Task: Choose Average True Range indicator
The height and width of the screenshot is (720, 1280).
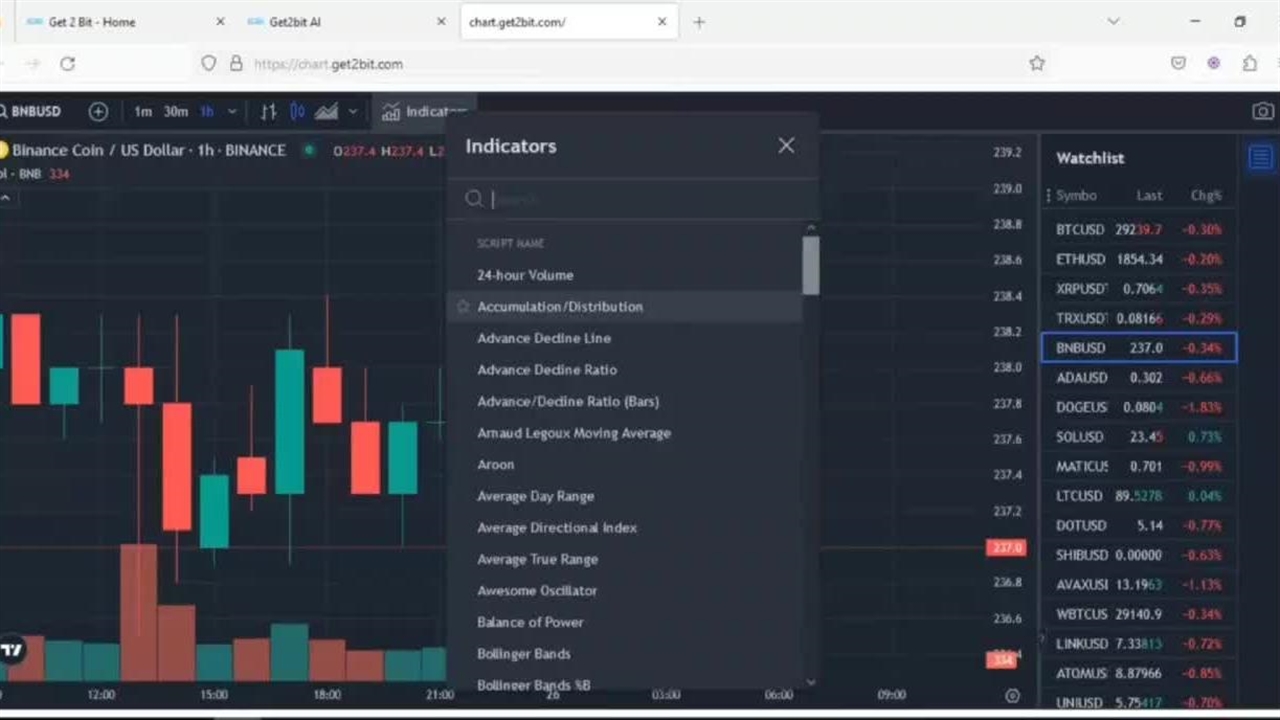Action: point(537,559)
